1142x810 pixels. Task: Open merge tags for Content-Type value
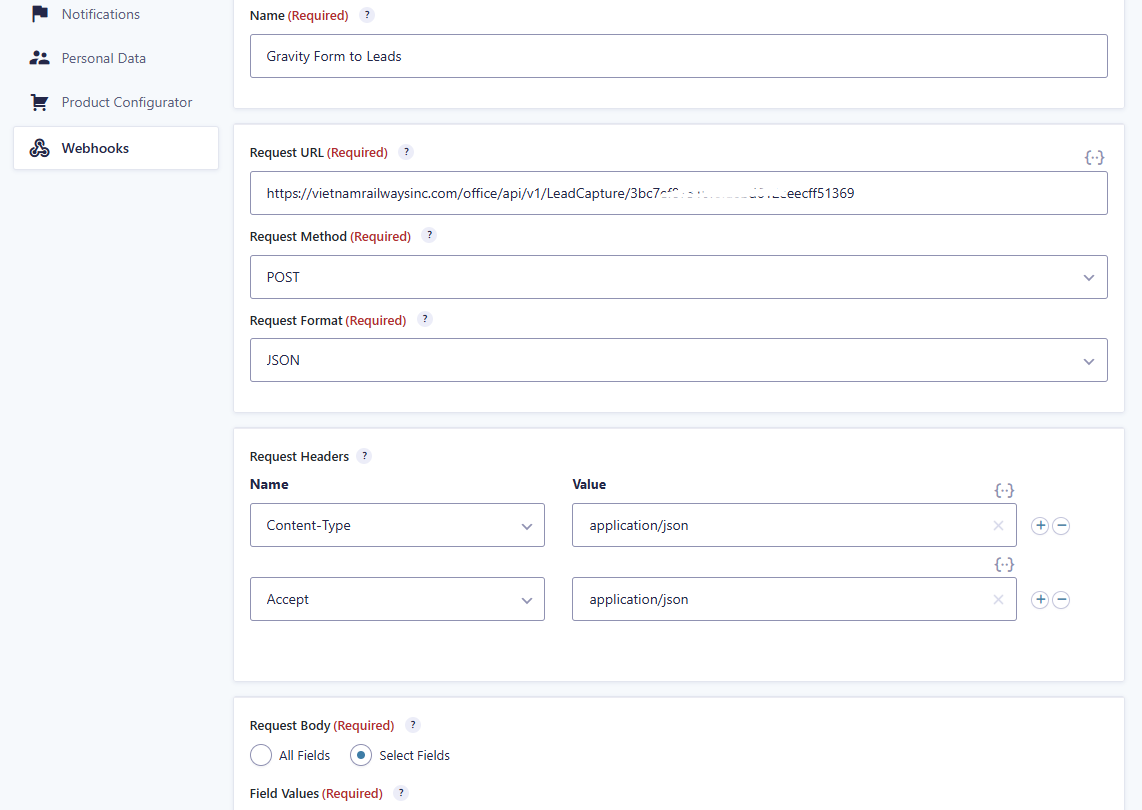(x=1004, y=490)
